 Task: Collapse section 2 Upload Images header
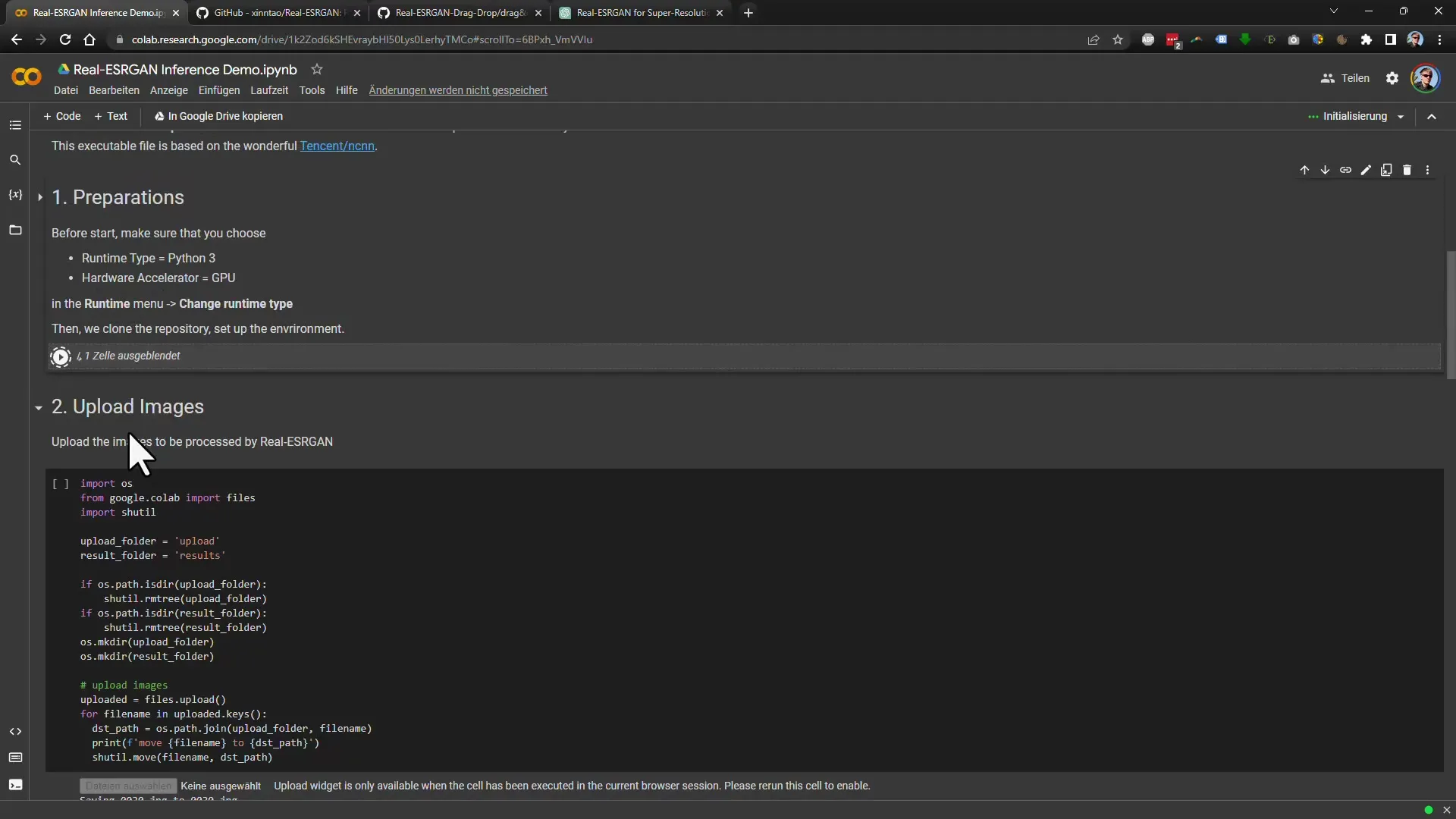(38, 406)
